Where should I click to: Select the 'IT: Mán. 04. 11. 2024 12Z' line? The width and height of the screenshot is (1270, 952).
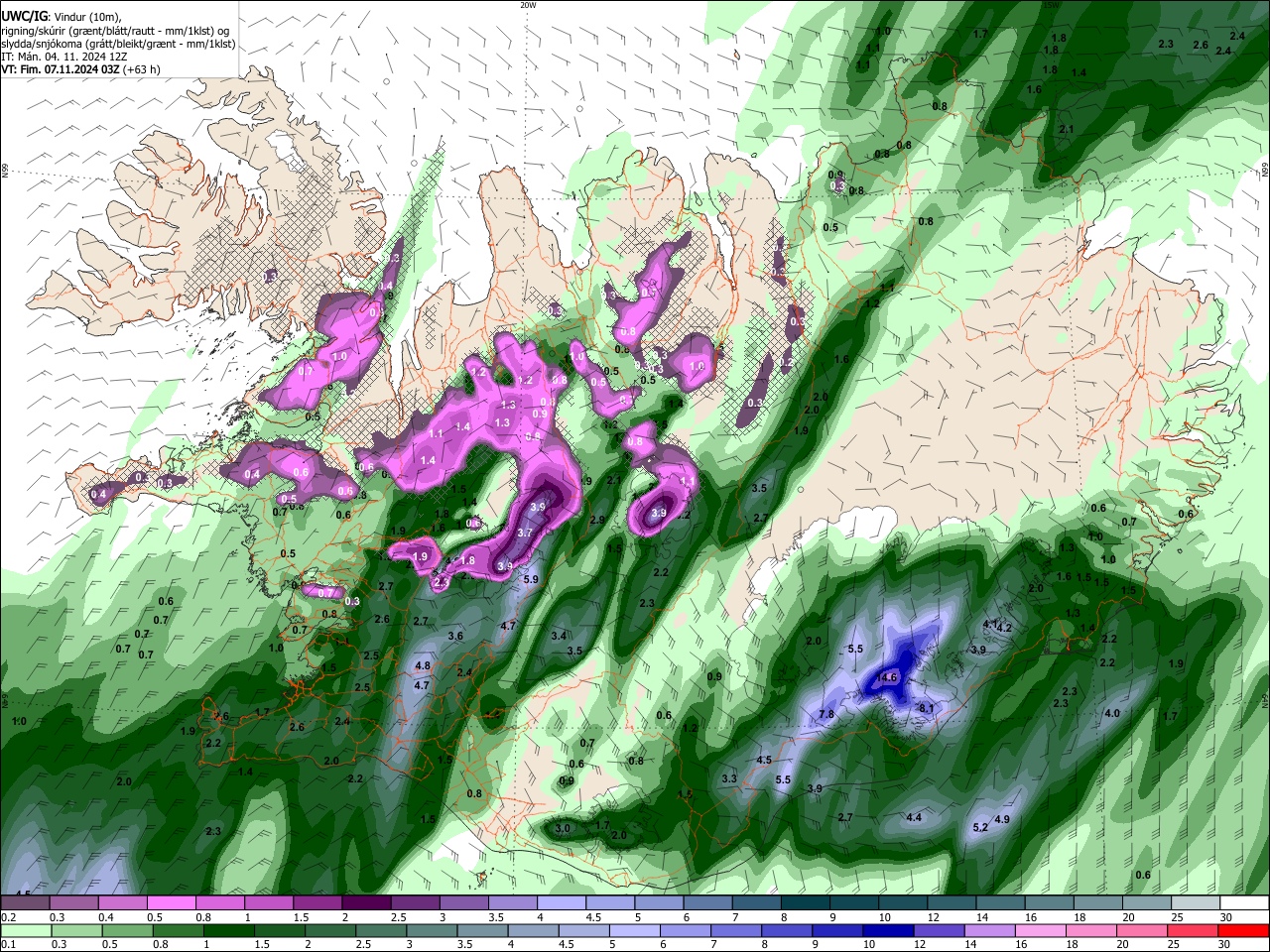[x=63, y=57]
